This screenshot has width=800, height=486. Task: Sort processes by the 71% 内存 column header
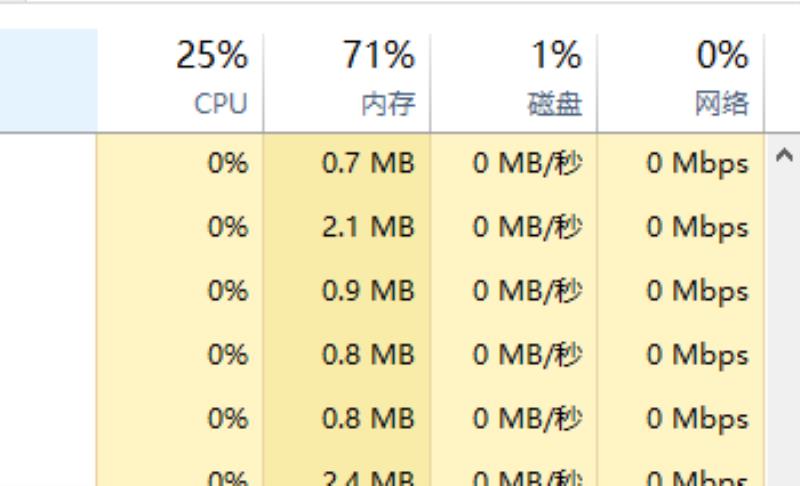click(x=347, y=80)
